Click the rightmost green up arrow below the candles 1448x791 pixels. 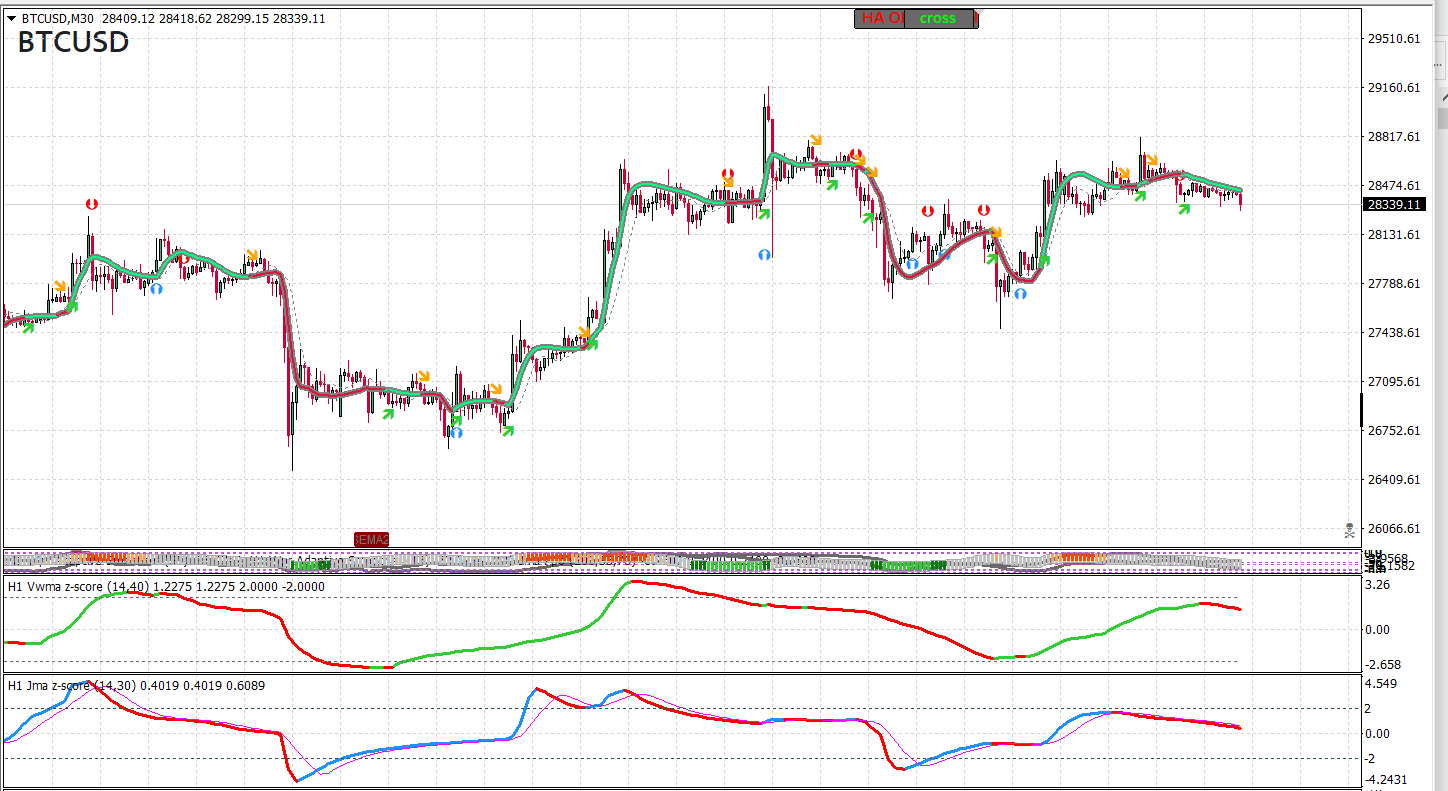click(x=1185, y=209)
